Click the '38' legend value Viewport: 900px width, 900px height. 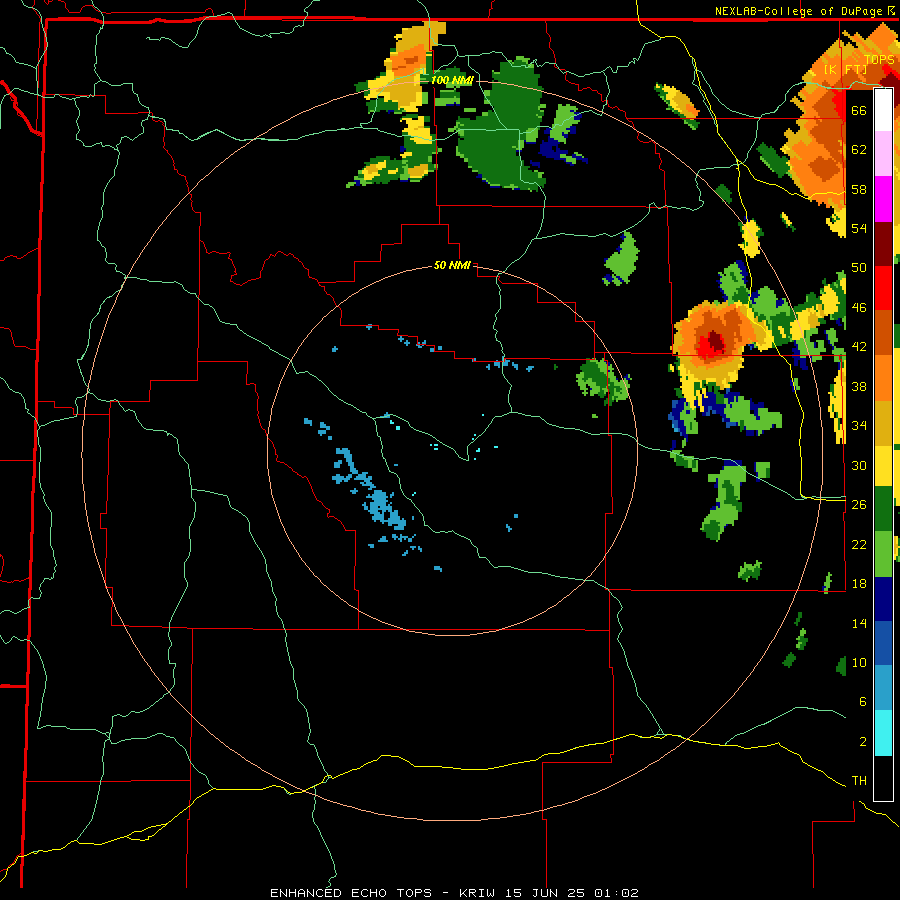tap(859, 386)
